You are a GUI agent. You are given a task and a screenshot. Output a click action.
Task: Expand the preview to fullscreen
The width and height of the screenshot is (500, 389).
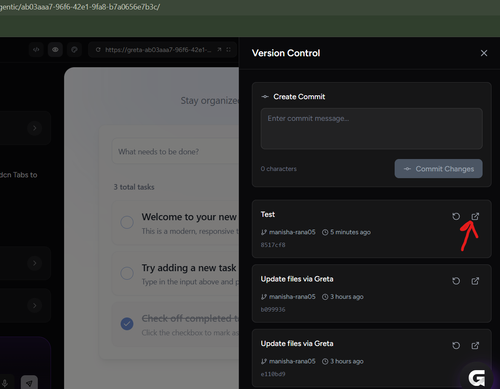[228, 50]
